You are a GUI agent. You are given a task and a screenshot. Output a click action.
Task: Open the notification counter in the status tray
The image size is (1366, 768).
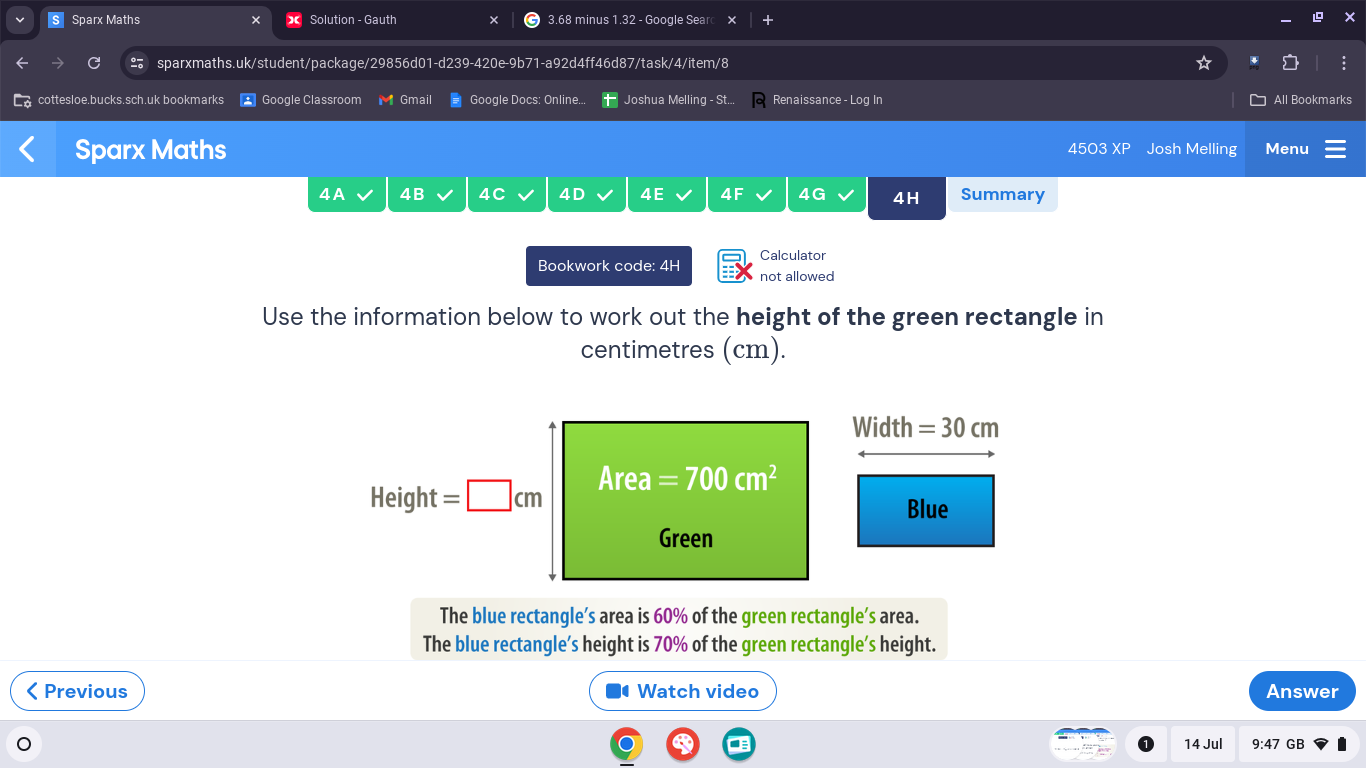1146,744
